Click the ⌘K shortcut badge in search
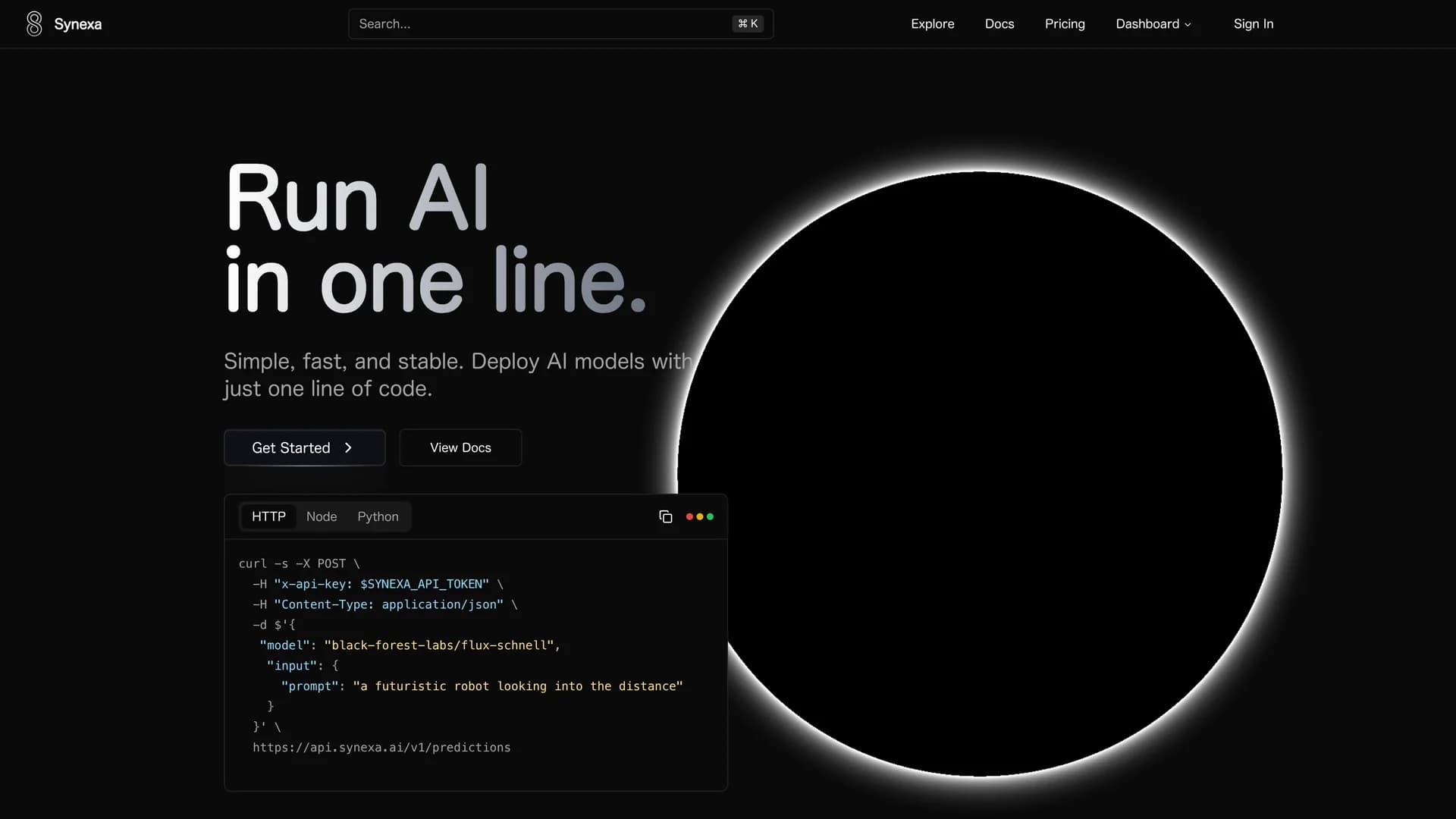 tap(748, 24)
